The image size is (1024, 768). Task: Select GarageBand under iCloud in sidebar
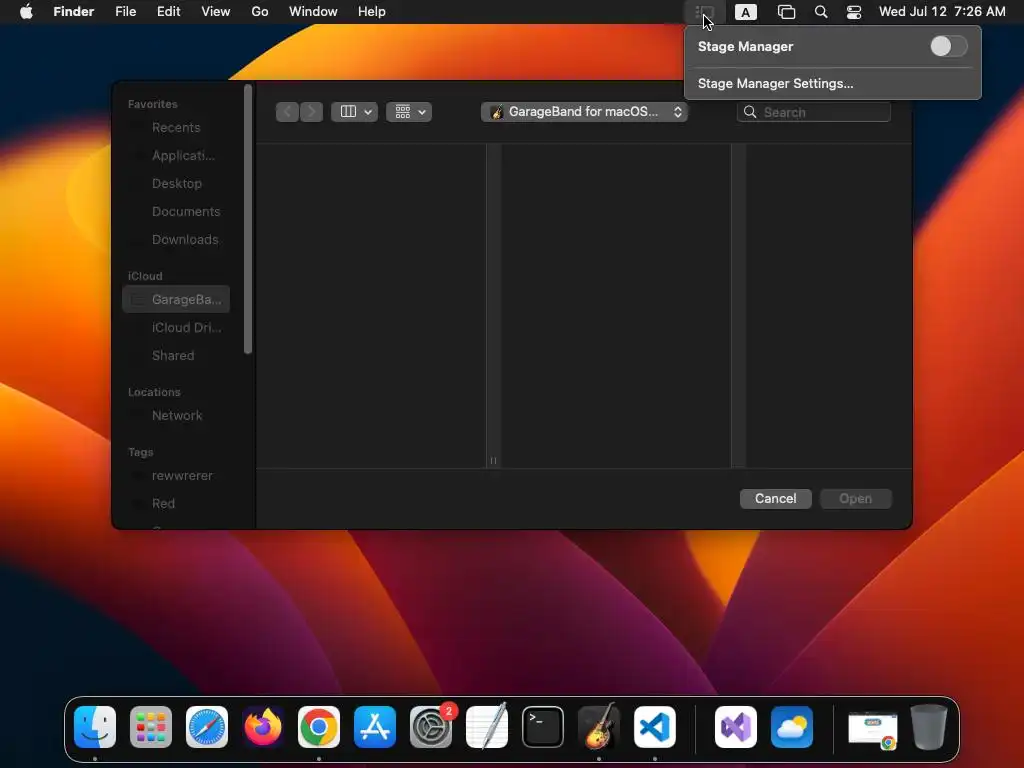[x=176, y=300]
